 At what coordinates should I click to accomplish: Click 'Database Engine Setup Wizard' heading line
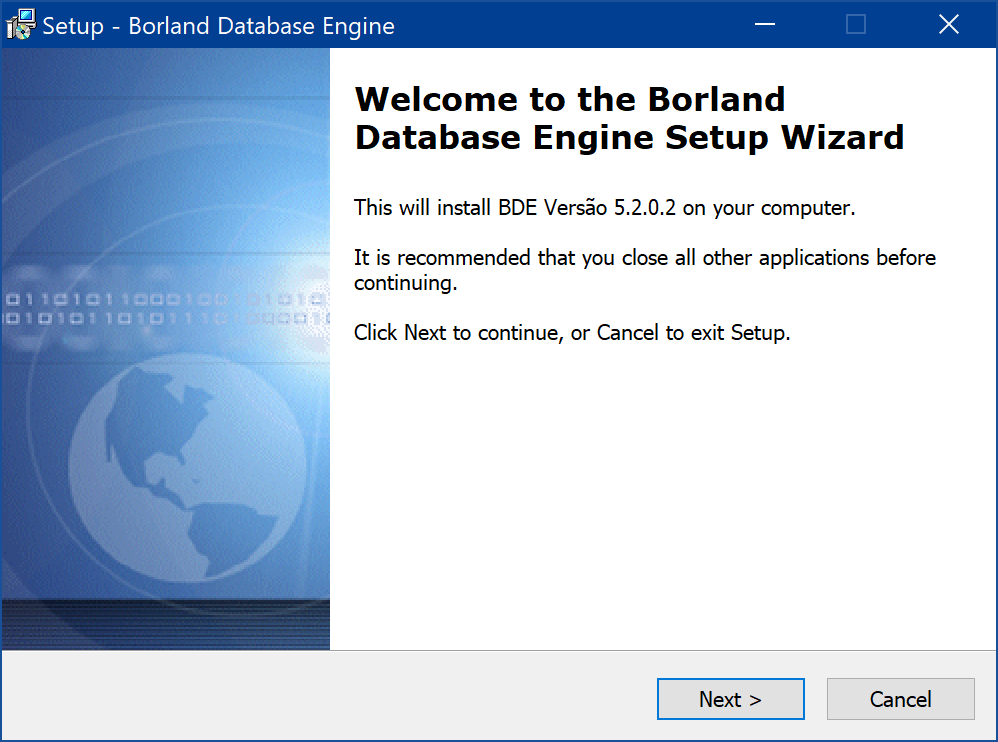pyautogui.click(x=629, y=137)
